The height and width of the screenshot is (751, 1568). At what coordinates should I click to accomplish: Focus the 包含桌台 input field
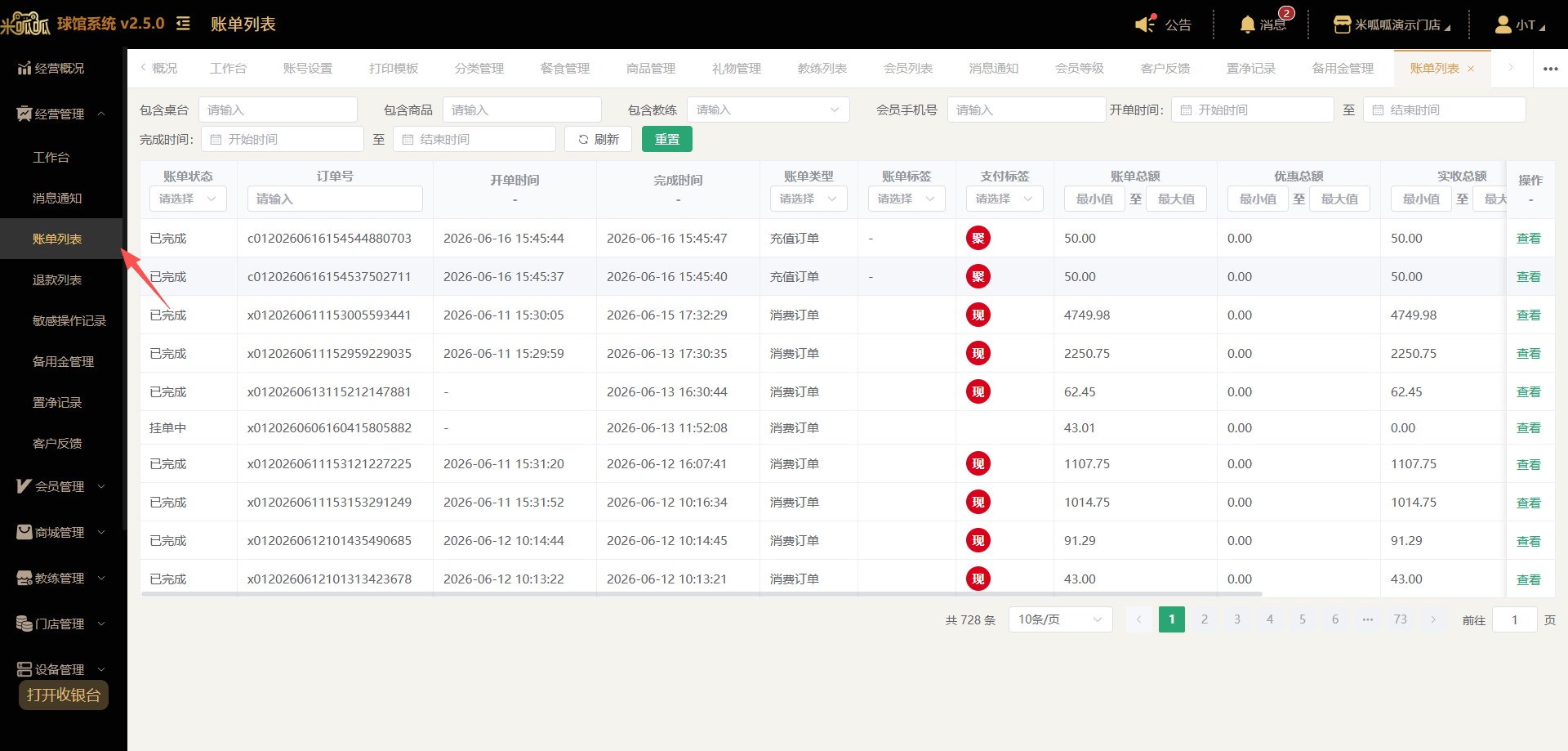coord(278,110)
